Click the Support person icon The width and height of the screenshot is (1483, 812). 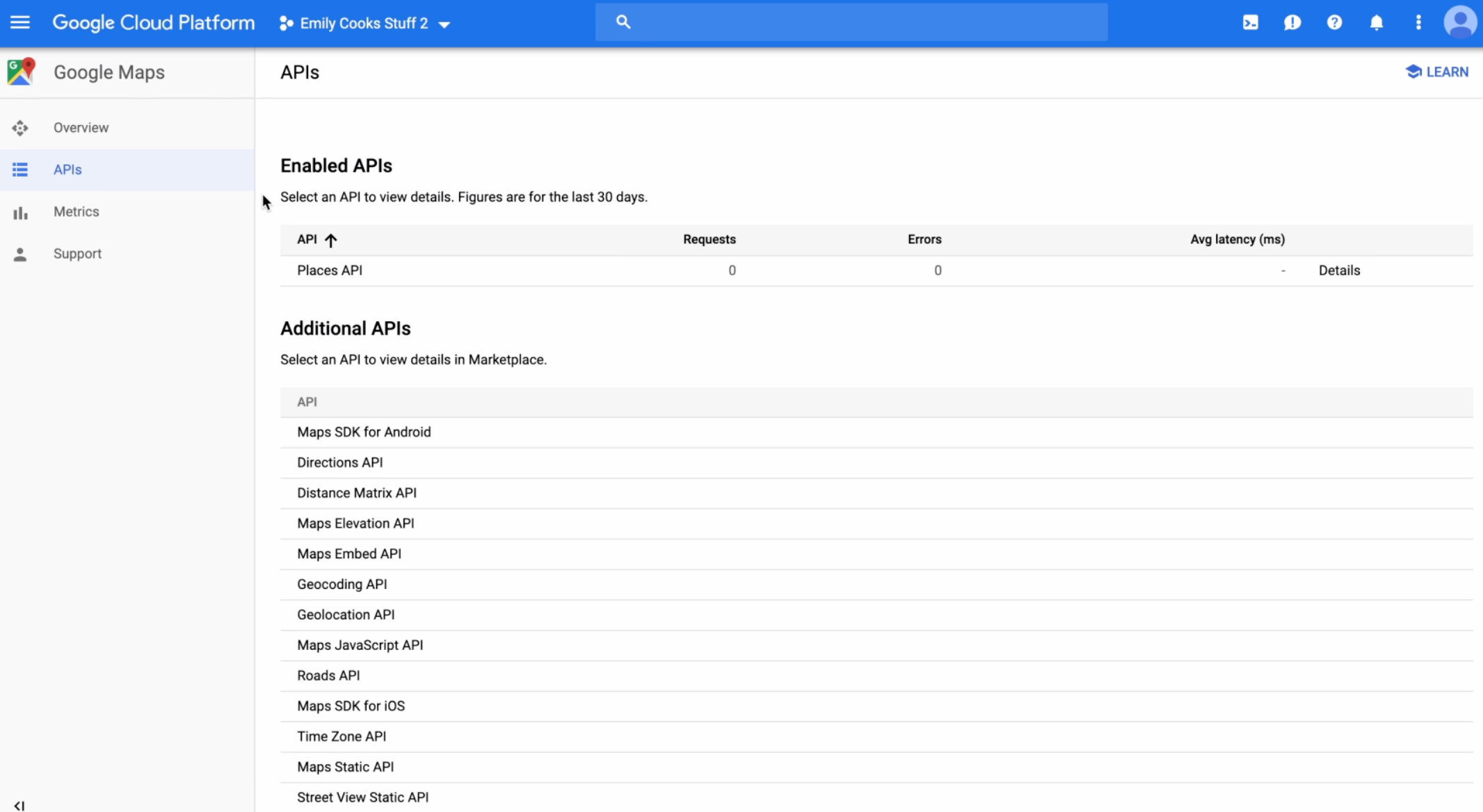[x=20, y=254]
